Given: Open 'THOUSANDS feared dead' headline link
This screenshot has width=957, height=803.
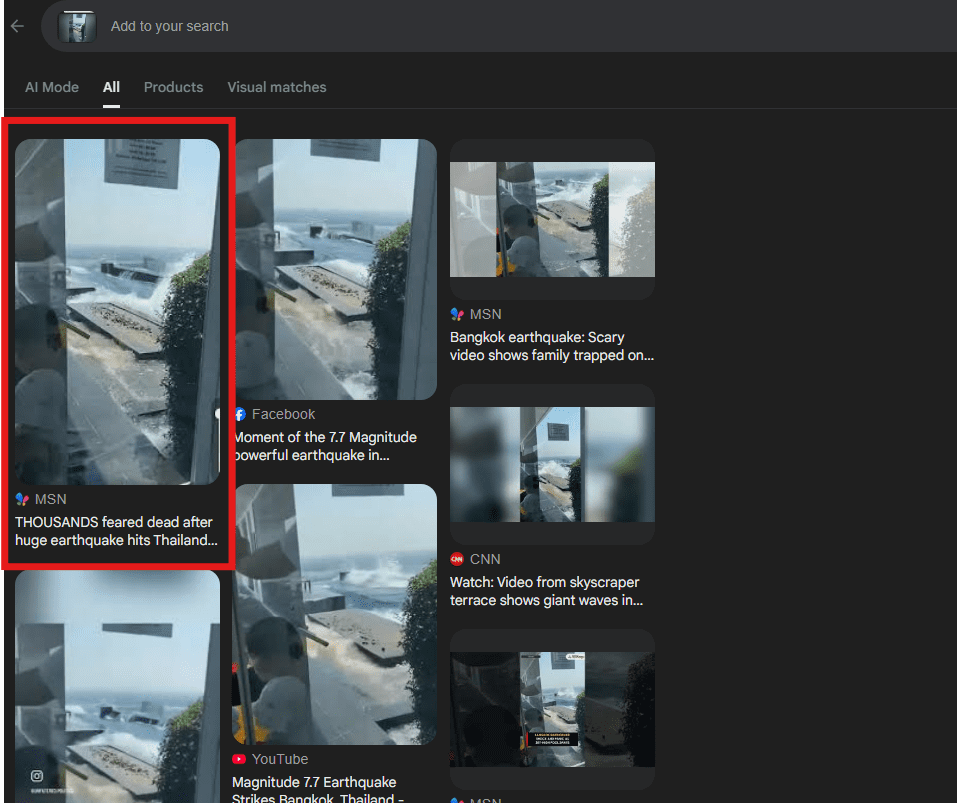Looking at the screenshot, I should [x=116, y=530].
